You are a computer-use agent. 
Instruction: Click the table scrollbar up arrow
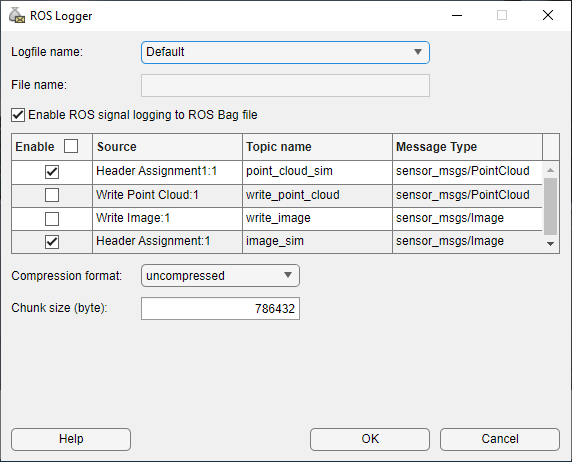[550, 170]
